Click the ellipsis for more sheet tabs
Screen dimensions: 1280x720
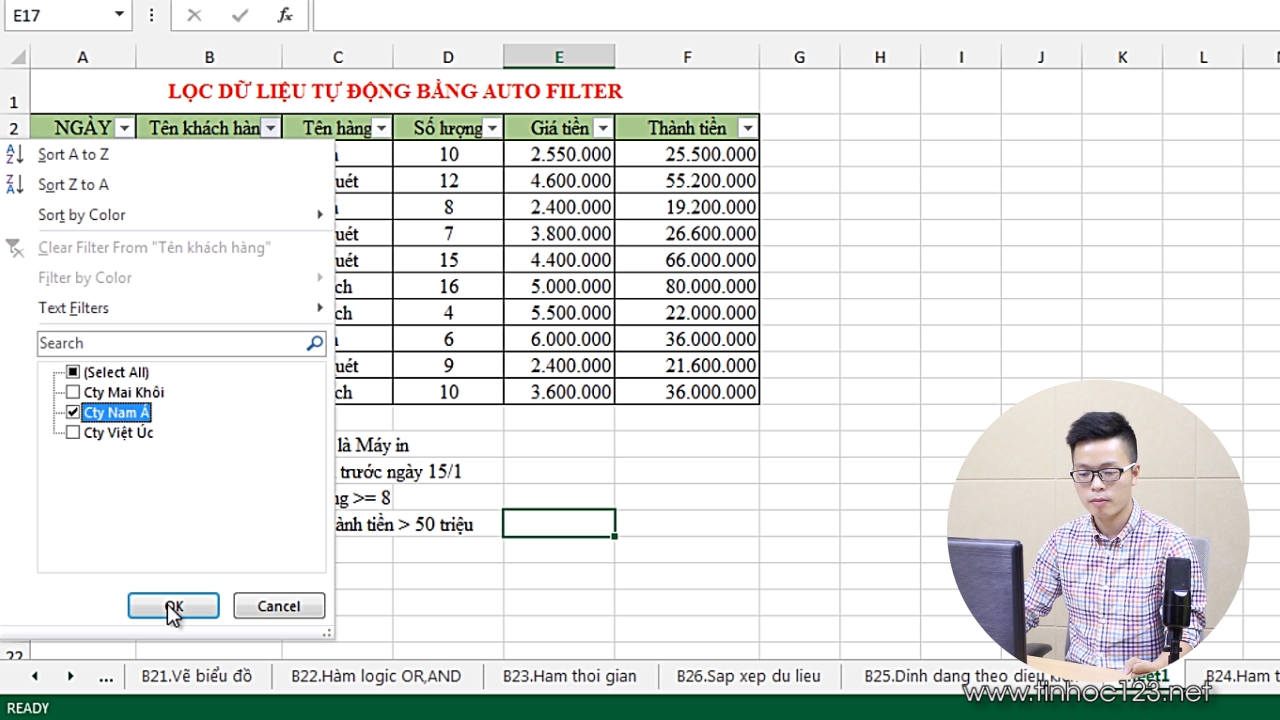(106, 676)
